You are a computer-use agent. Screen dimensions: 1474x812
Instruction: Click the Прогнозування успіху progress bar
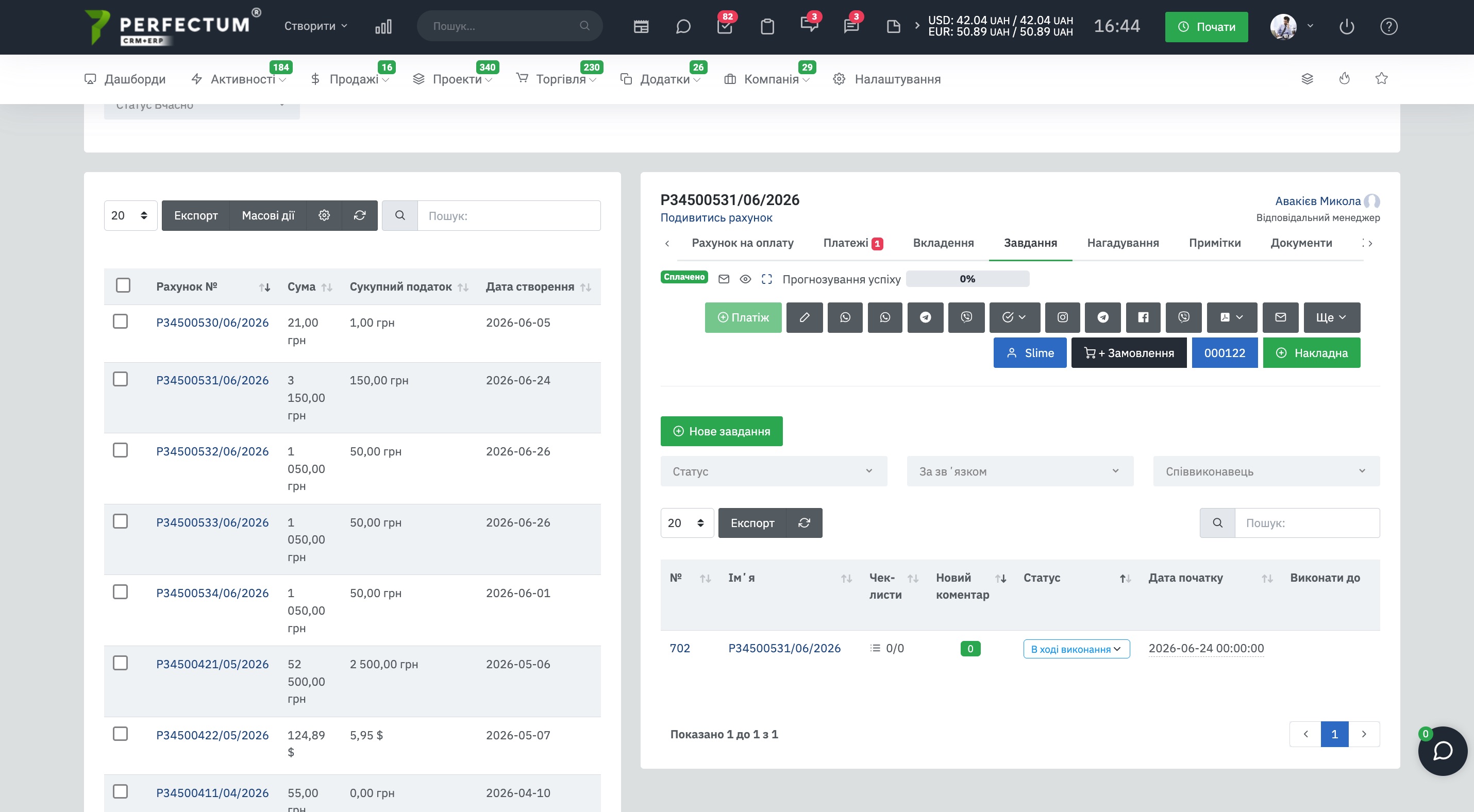967,279
